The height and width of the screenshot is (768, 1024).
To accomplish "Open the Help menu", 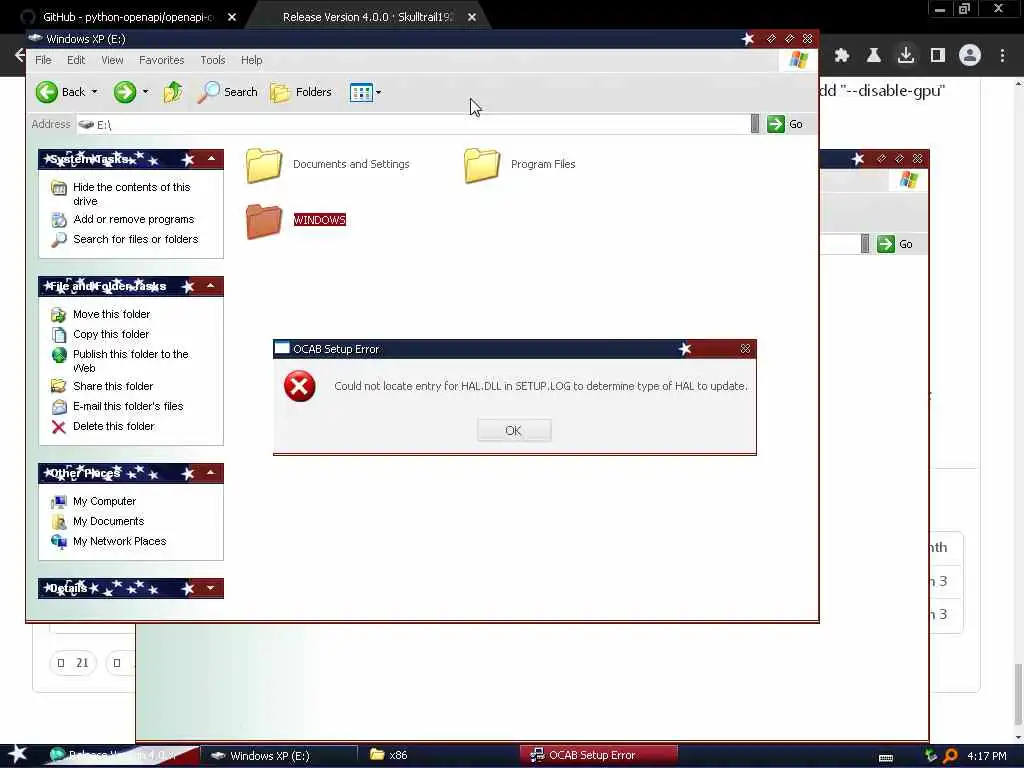I will point(251,60).
